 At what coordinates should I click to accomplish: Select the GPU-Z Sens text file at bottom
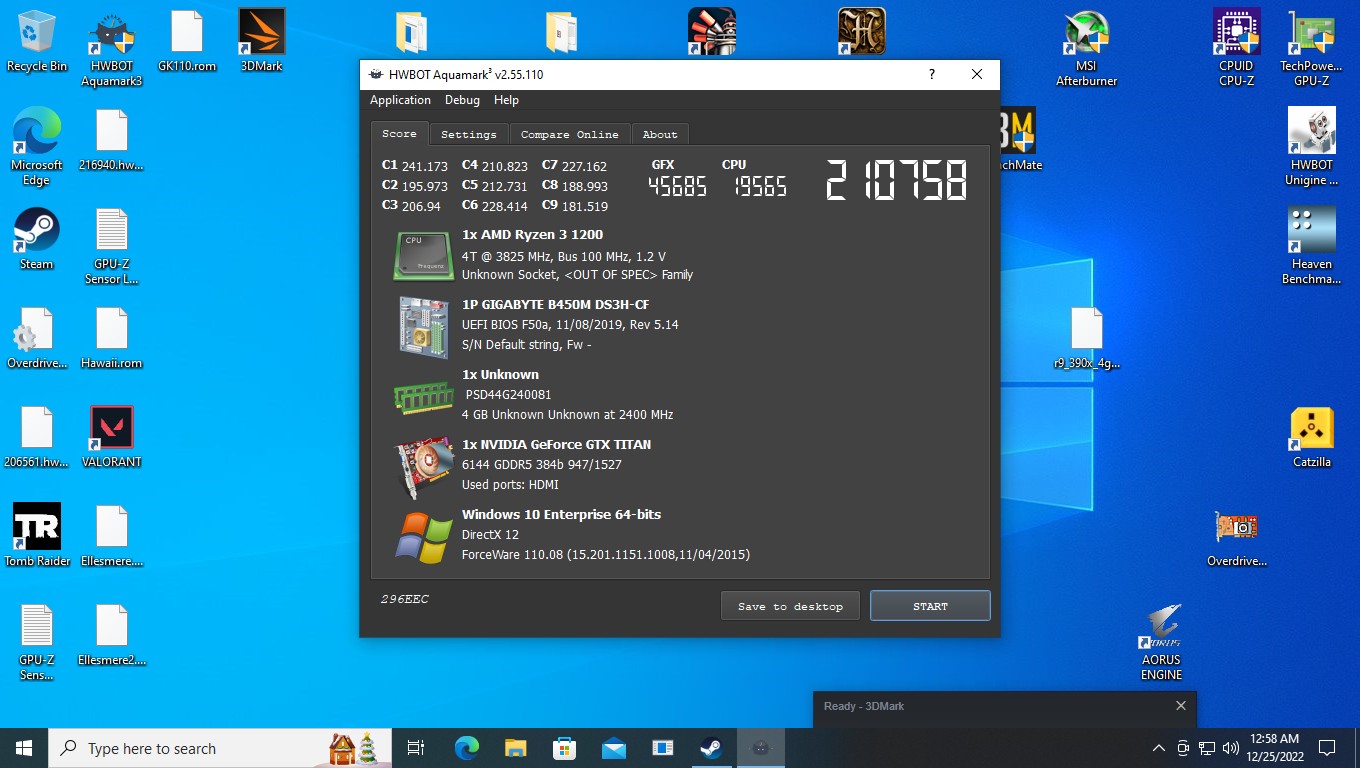(36, 642)
